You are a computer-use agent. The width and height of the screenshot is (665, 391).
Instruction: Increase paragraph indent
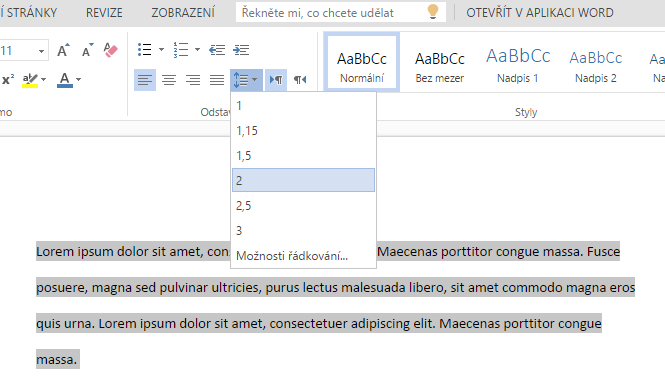241,50
